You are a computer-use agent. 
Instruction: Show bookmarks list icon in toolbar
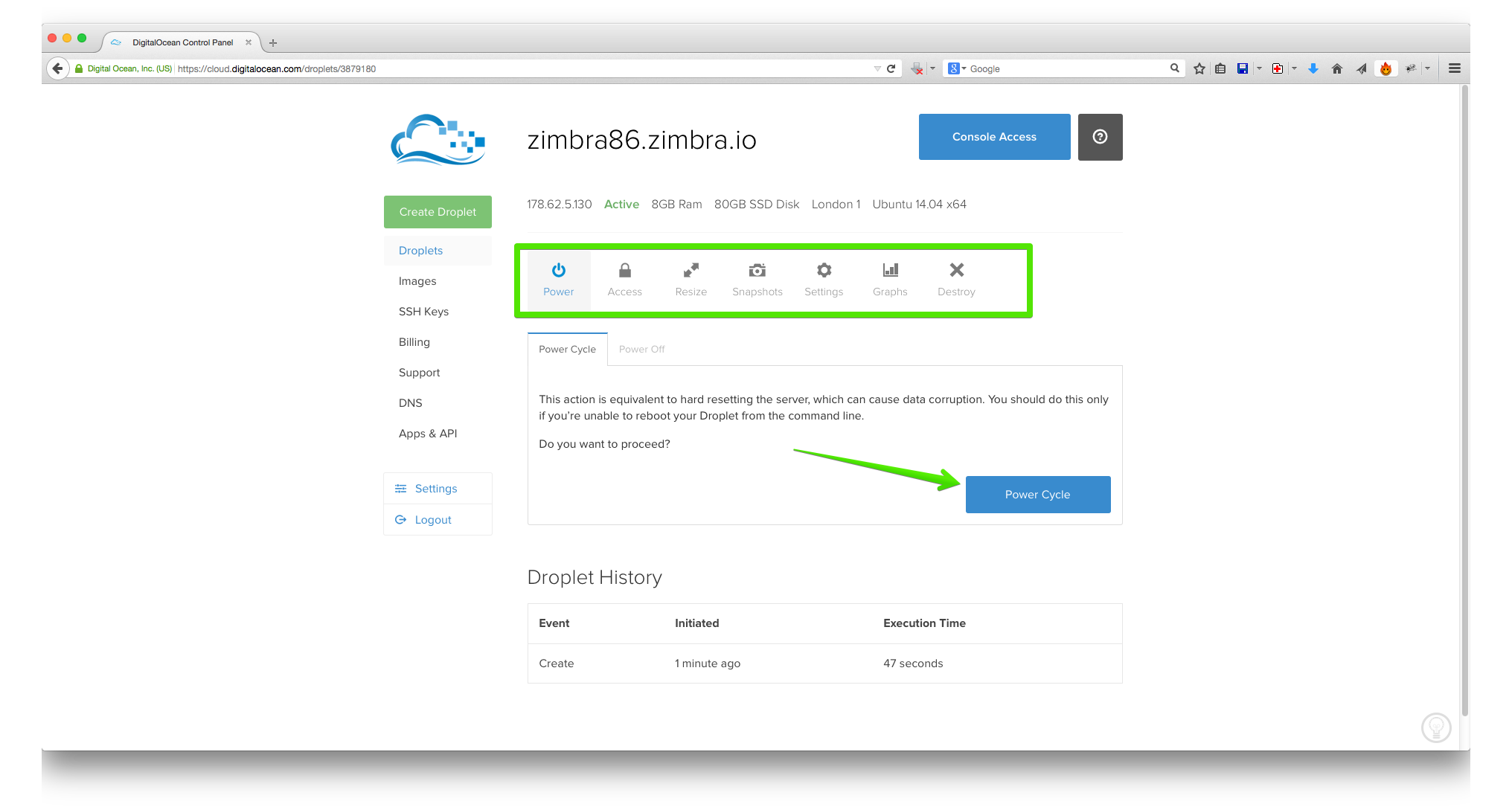pos(1220,68)
